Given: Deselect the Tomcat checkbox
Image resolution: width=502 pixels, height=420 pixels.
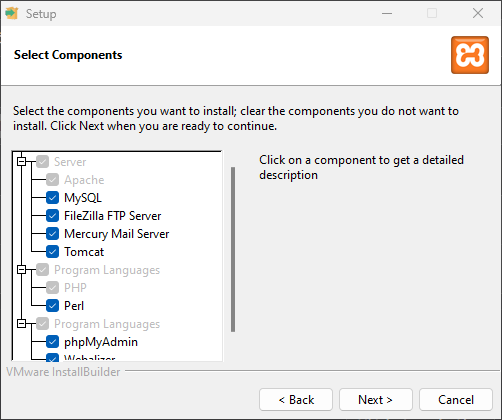Looking at the screenshot, I should pyautogui.click(x=52, y=252).
